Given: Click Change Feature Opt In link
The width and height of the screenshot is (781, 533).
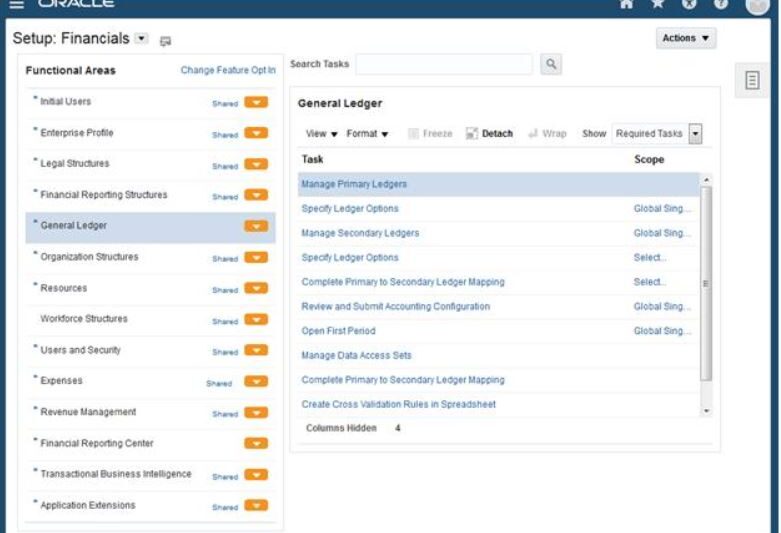Looking at the screenshot, I should [228, 70].
